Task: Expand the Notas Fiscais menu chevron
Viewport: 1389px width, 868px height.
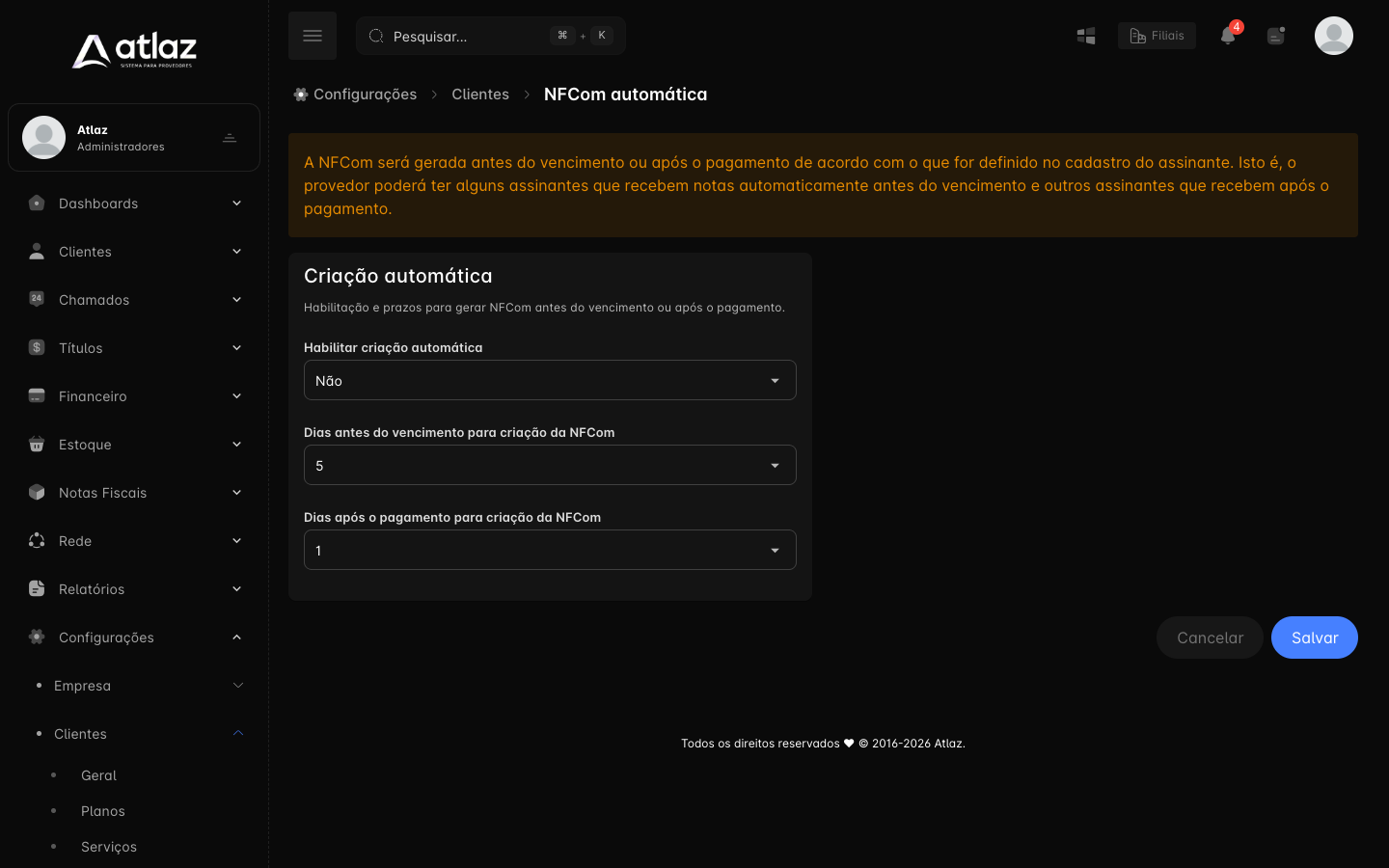Action: tap(237, 492)
